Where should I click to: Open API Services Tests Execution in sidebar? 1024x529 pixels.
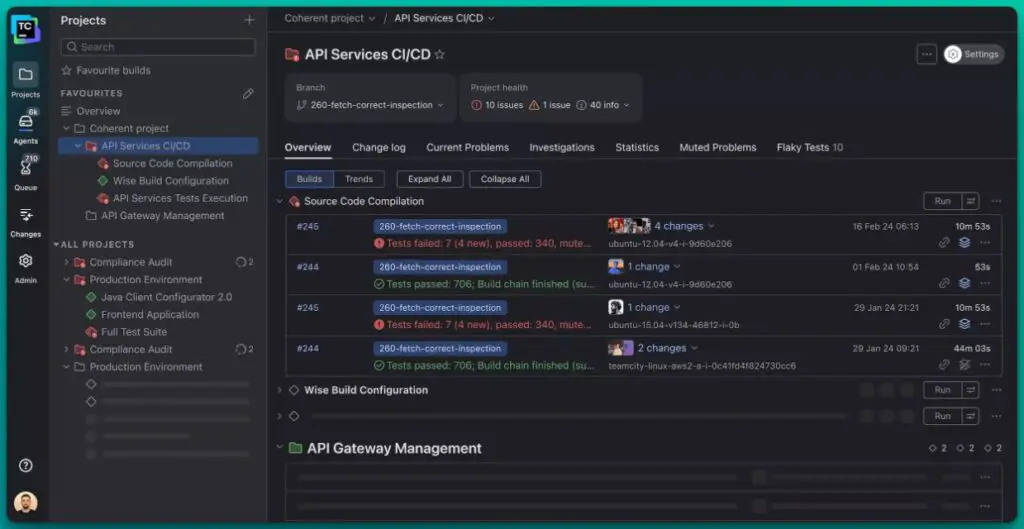173,198
